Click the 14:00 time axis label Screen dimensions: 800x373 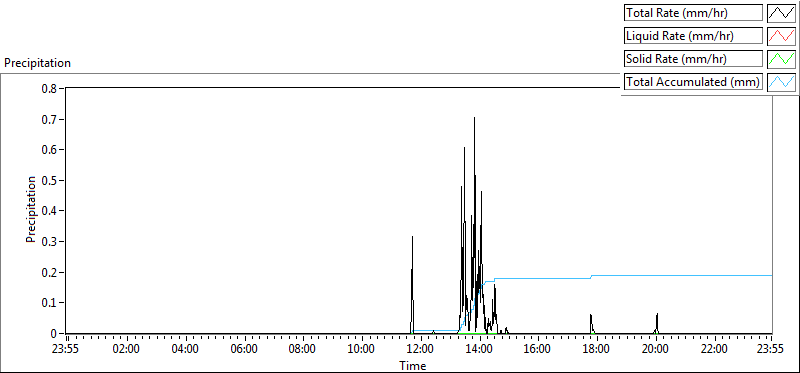[479, 350]
